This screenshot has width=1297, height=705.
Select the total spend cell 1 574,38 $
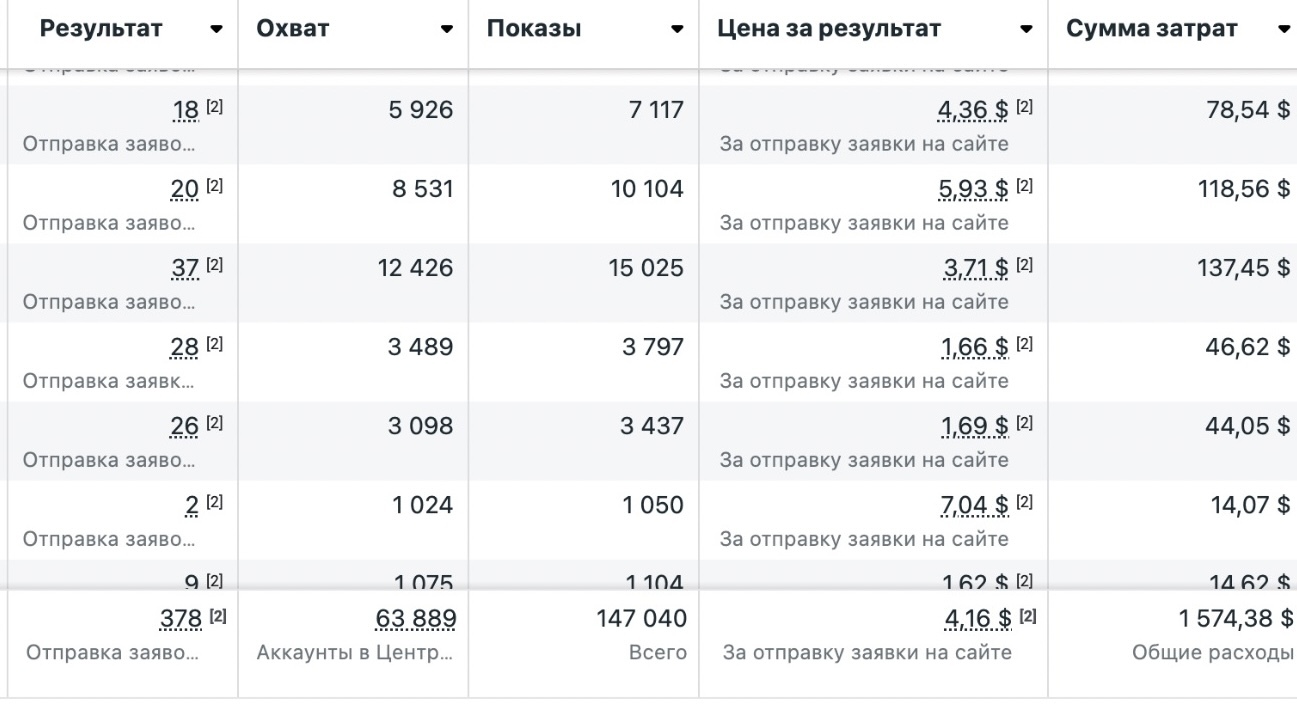[1235, 620]
